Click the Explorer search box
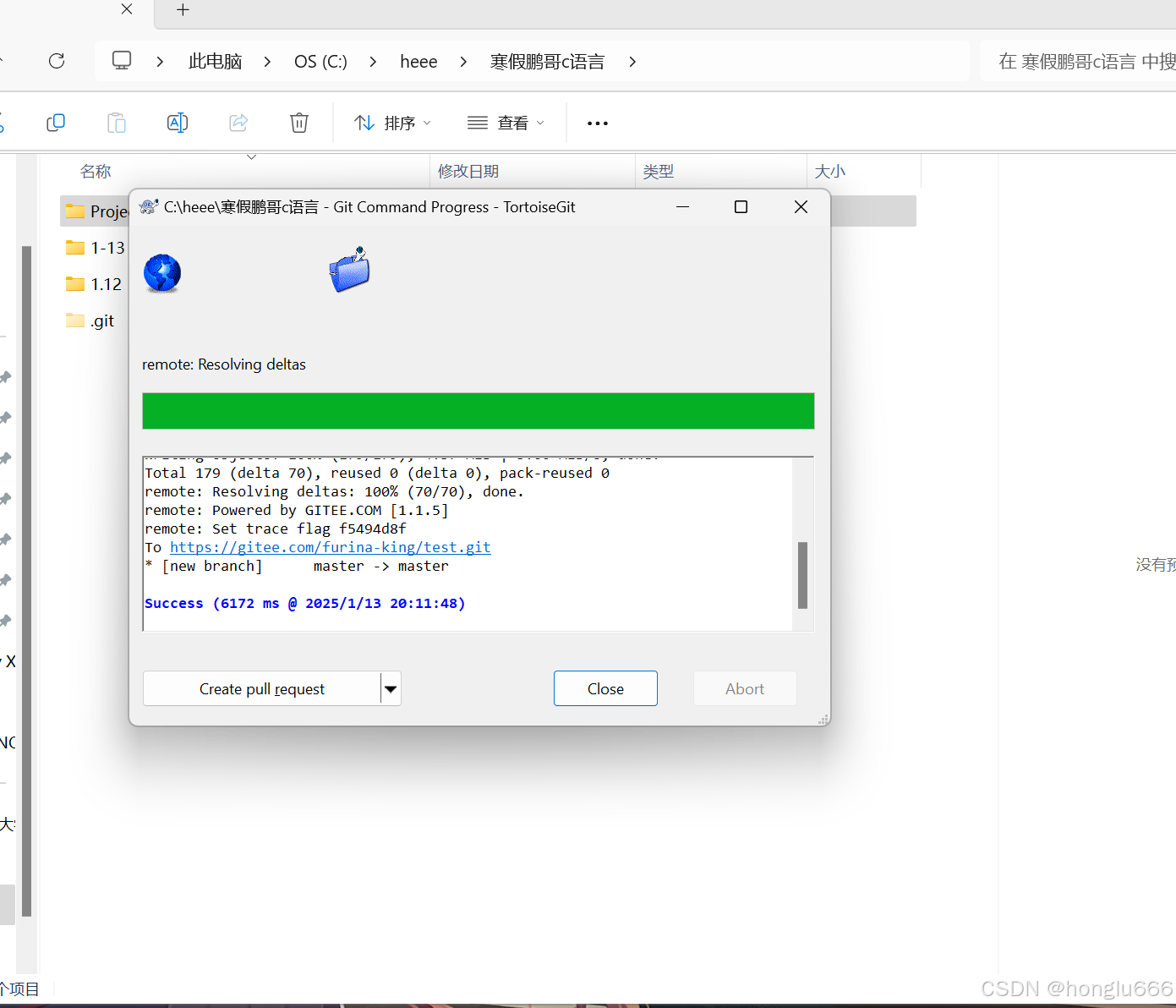 [x=1078, y=61]
